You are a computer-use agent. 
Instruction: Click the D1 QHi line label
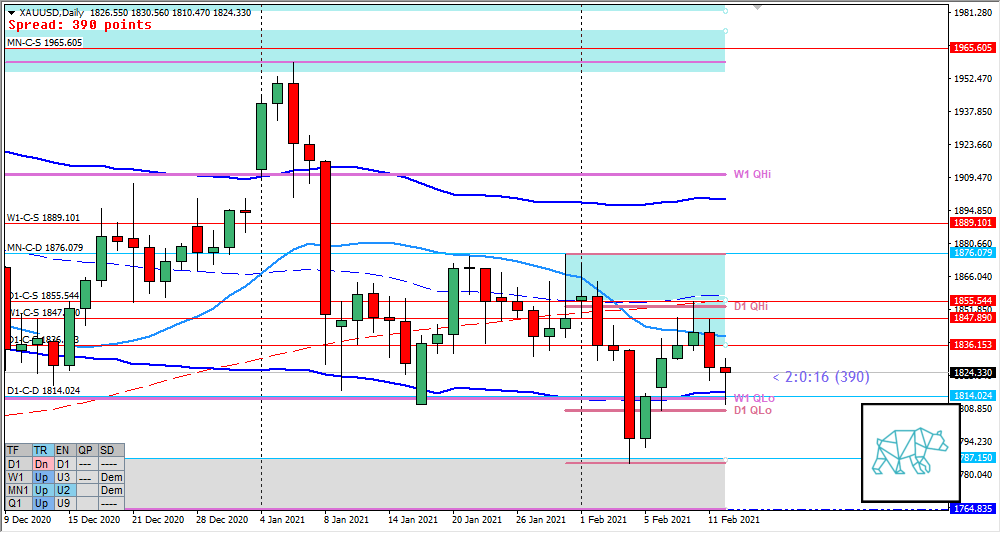click(x=751, y=306)
